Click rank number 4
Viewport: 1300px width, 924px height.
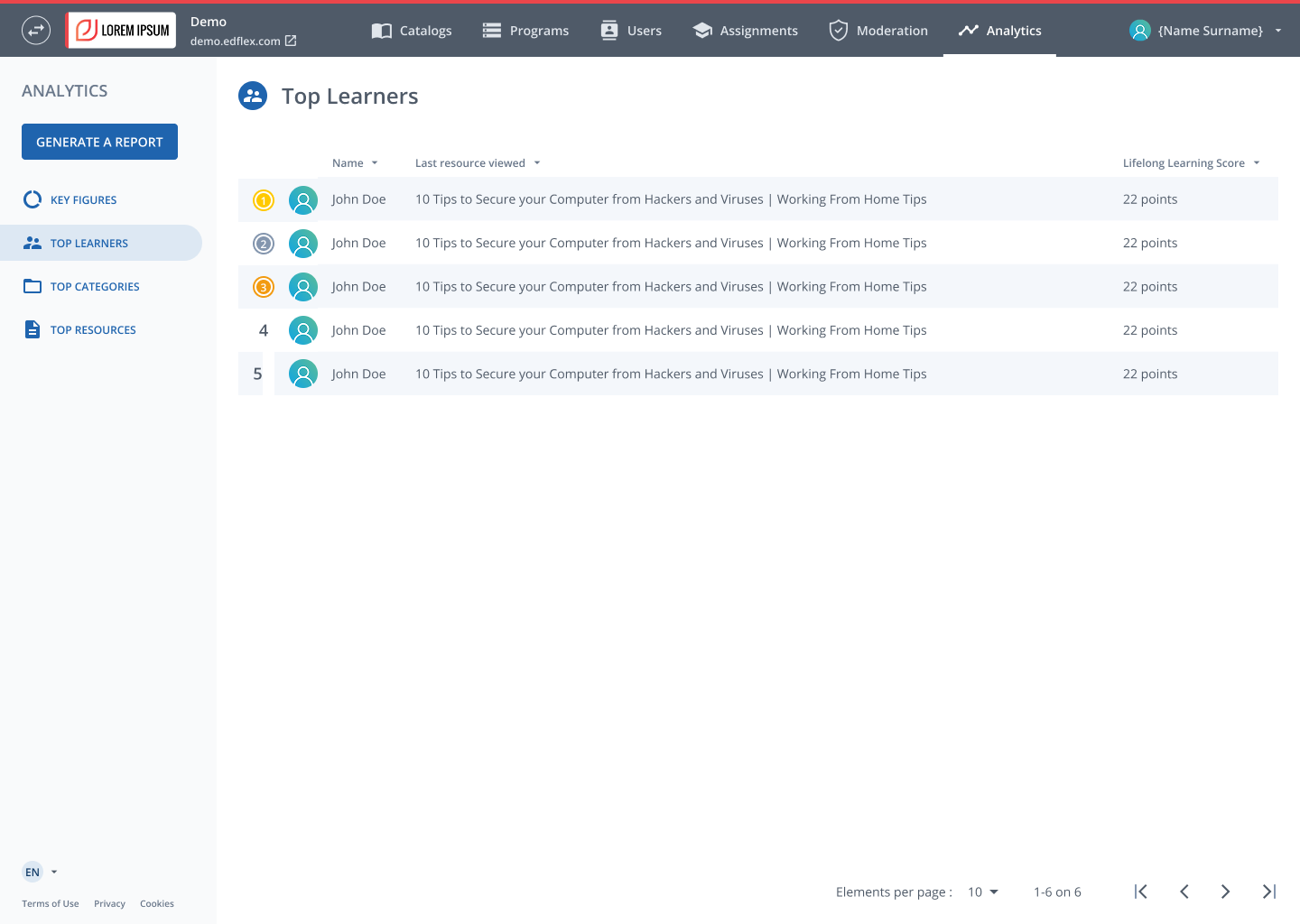click(264, 330)
